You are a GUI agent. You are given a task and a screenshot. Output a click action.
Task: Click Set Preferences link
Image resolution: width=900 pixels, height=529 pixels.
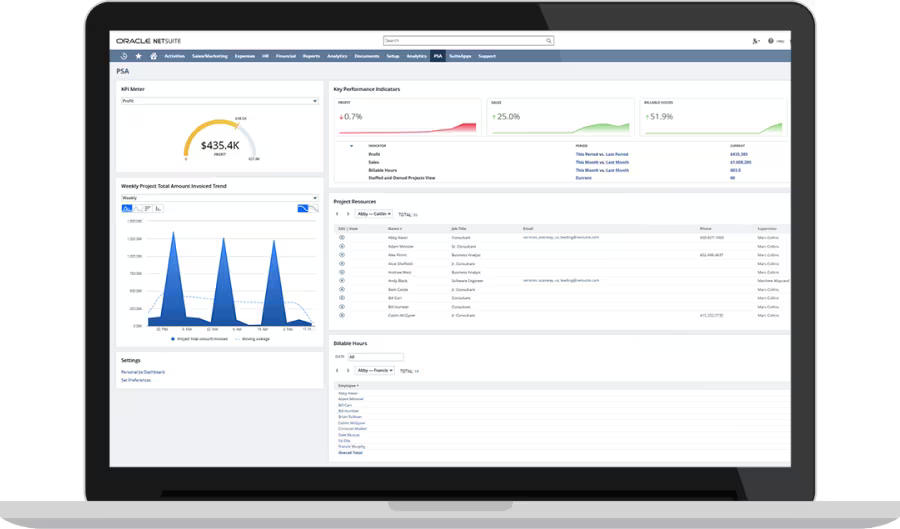click(135, 380)
